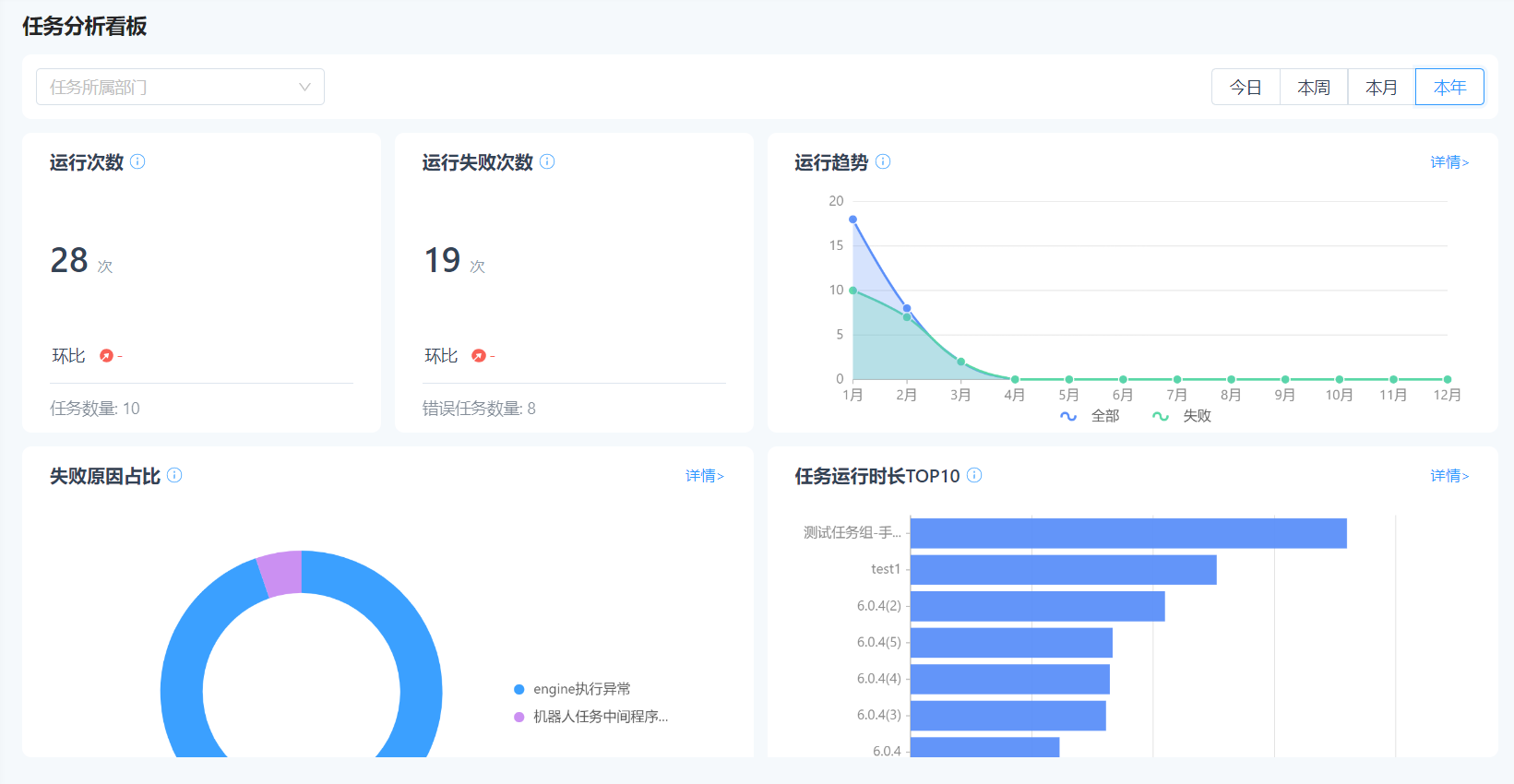Expand department selector via chevron arrow

[x=304, y=87]
